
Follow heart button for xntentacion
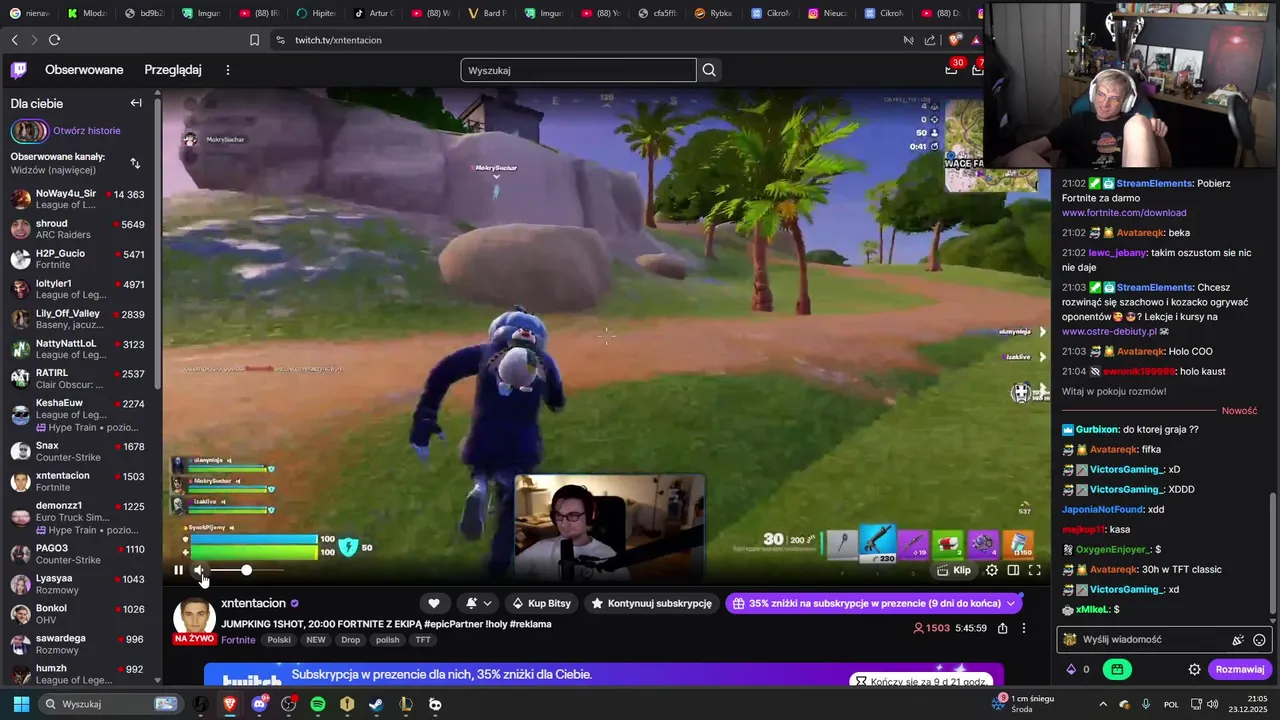click(434, 603)
